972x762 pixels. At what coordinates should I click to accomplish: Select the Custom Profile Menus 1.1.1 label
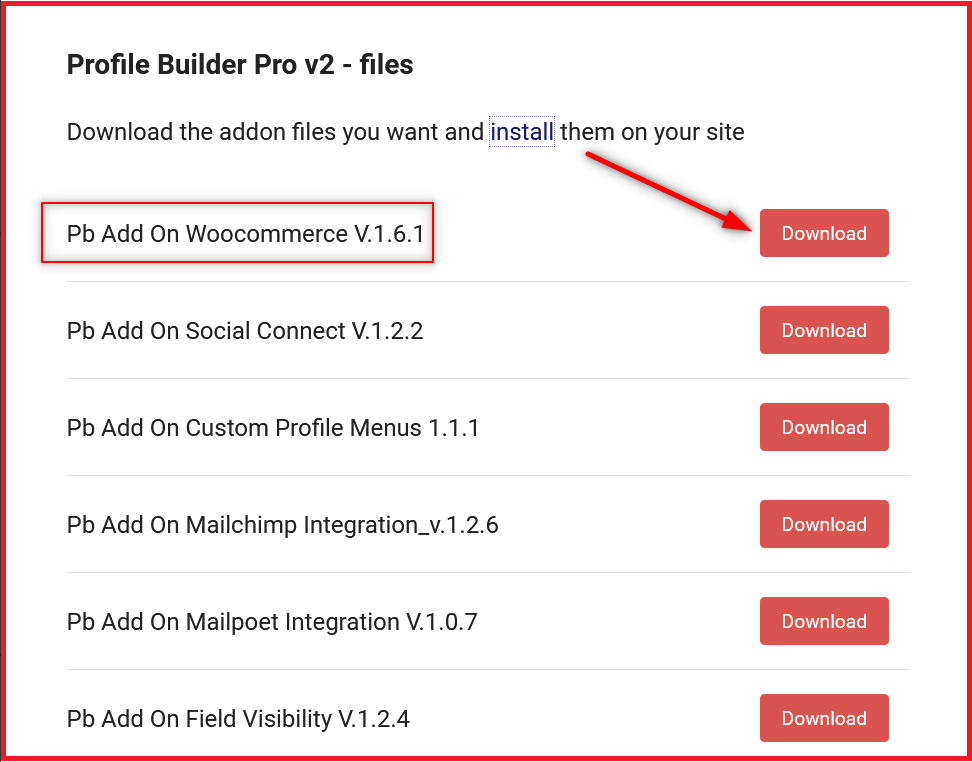click(273, 428)
